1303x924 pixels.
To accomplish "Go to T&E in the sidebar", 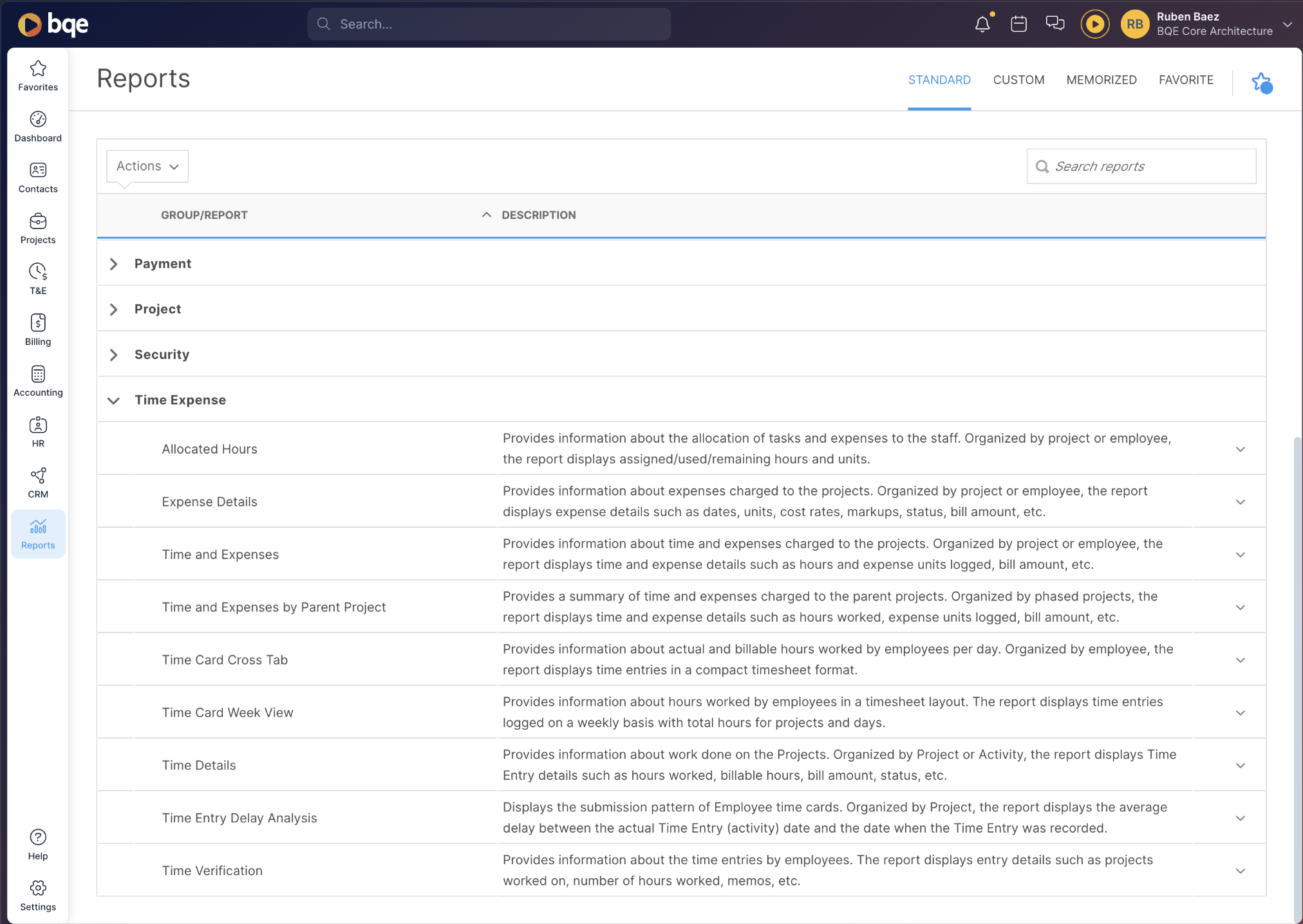I will [x=38, y=279].
